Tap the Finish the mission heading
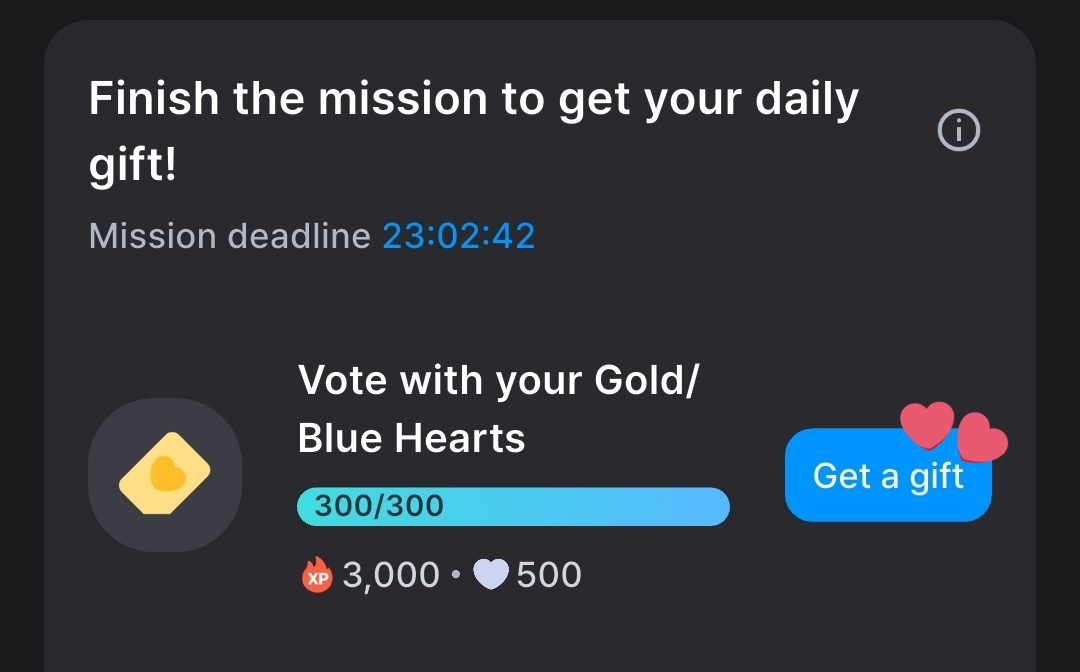The image size is (1080, 672). [x=474, y=131]
